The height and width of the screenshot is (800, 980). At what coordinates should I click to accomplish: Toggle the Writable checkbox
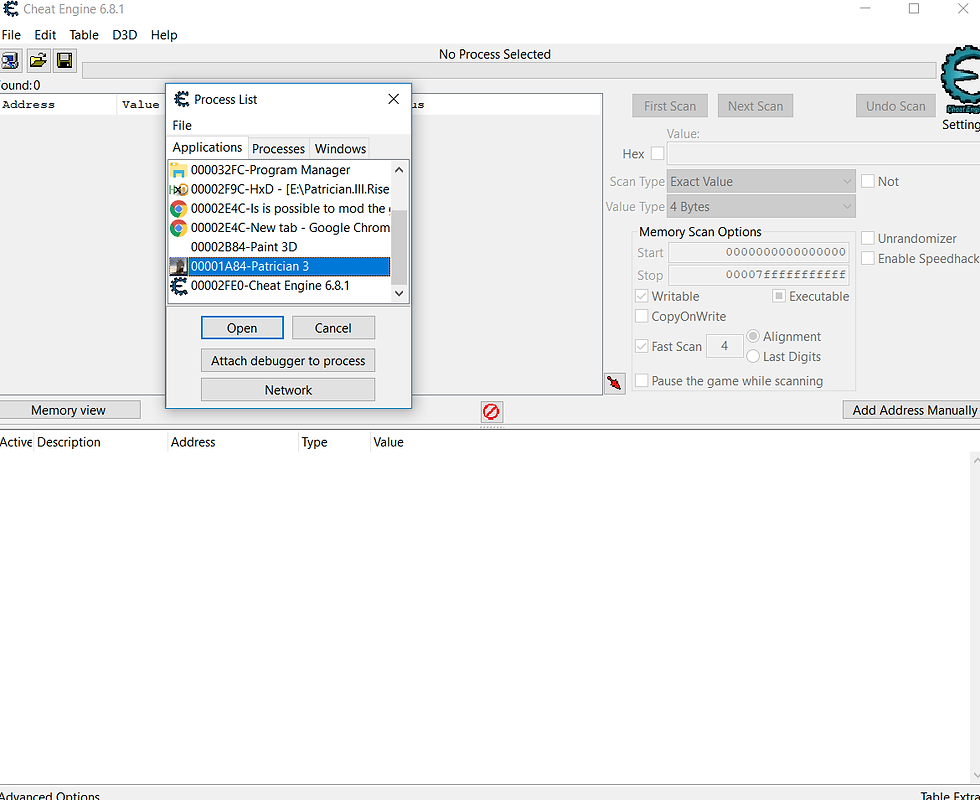[641, 296]
